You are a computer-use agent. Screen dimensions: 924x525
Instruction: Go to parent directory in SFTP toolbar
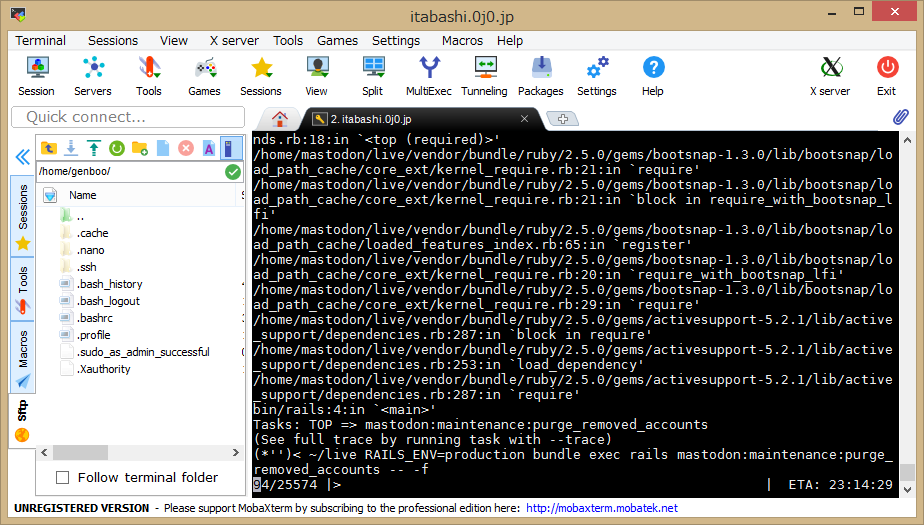click(49, 148)
